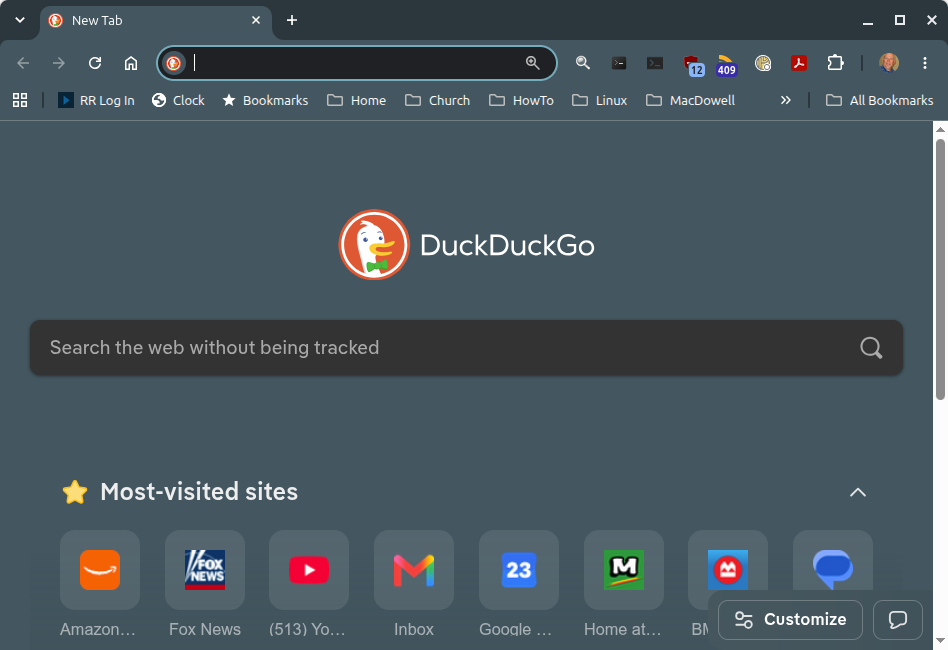This screenshot has width=948, height=650.
Task: Click the 'Most-visited sites' heading text
Action: click(x=199, y=492)
